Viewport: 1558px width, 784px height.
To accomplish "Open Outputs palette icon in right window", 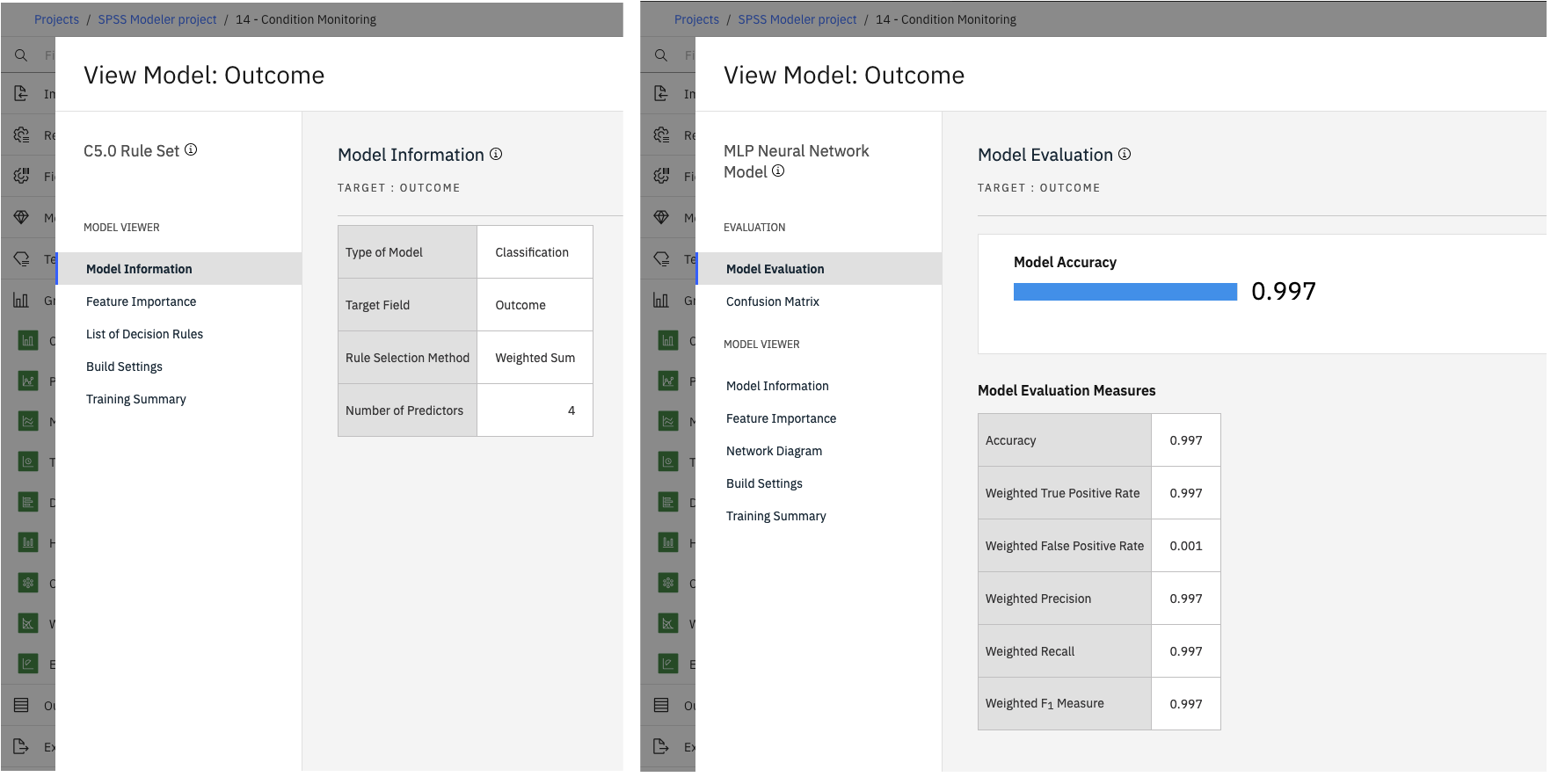I will 661,705.
